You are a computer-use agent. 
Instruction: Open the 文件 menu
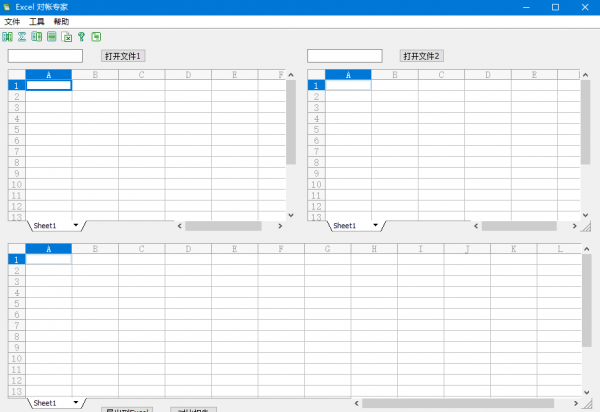(12, 22)
